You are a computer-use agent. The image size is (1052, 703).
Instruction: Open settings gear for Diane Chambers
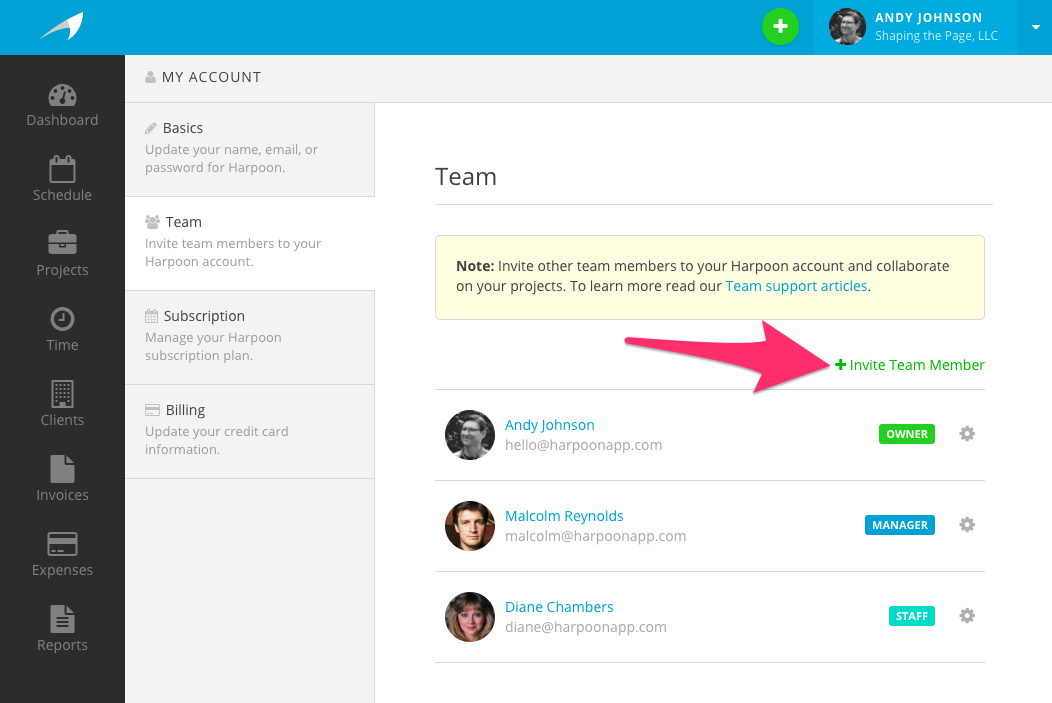[966, 616]
